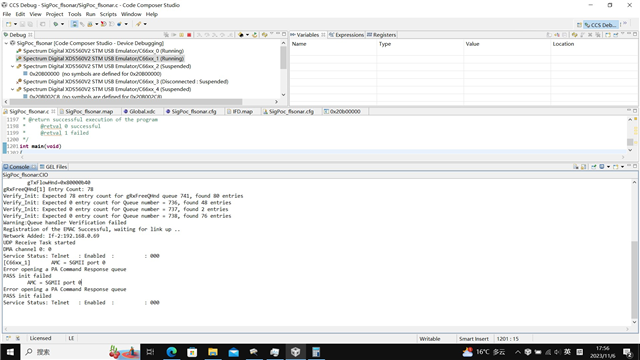Open the SigPoc_flsonar.map editor tab
This screenshot has height=360, width=640.
tap(87, 111)
